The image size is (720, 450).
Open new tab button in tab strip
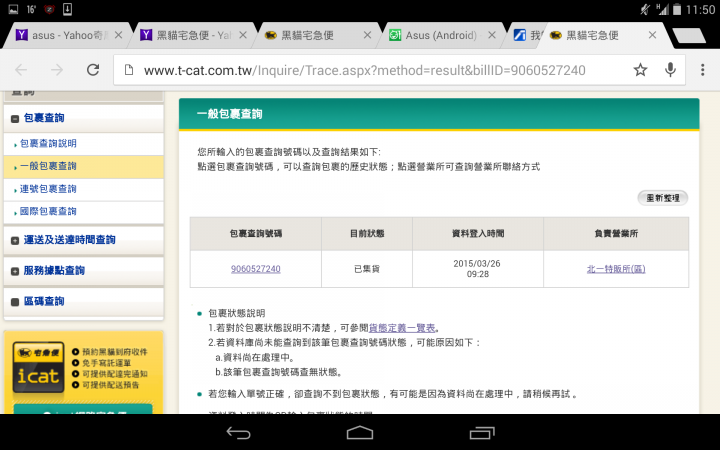pyautogui.click(x=688, y=35)
